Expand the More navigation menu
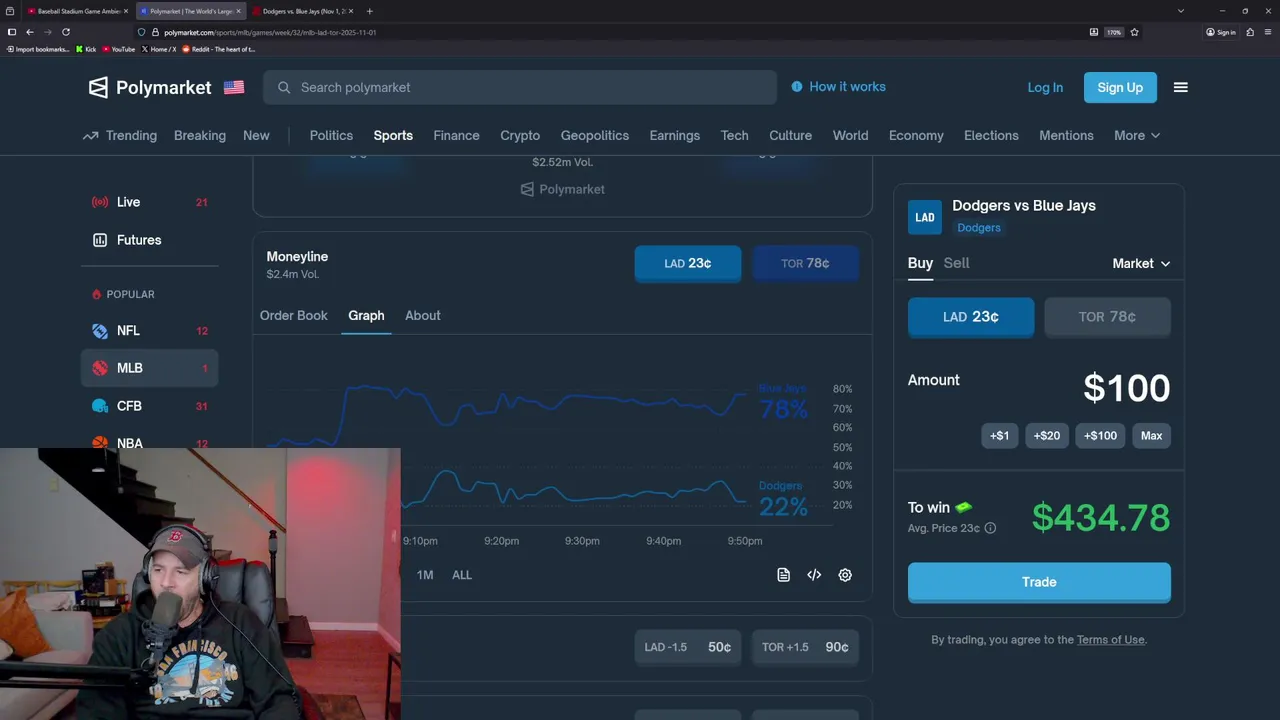This screenshot has height=720, width=1280. point(1137,135)
